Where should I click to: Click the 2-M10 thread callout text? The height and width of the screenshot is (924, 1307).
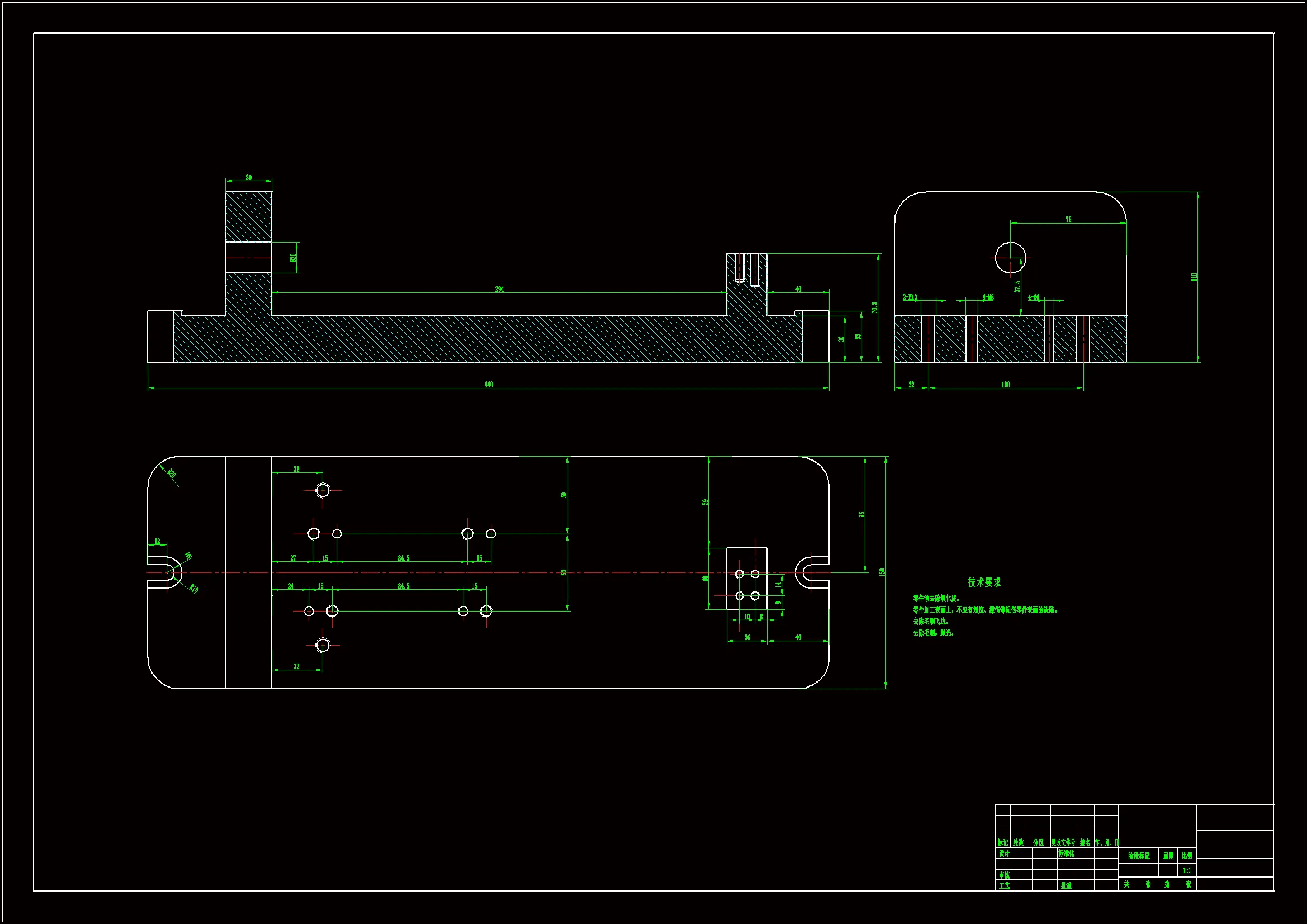(910, 297)
